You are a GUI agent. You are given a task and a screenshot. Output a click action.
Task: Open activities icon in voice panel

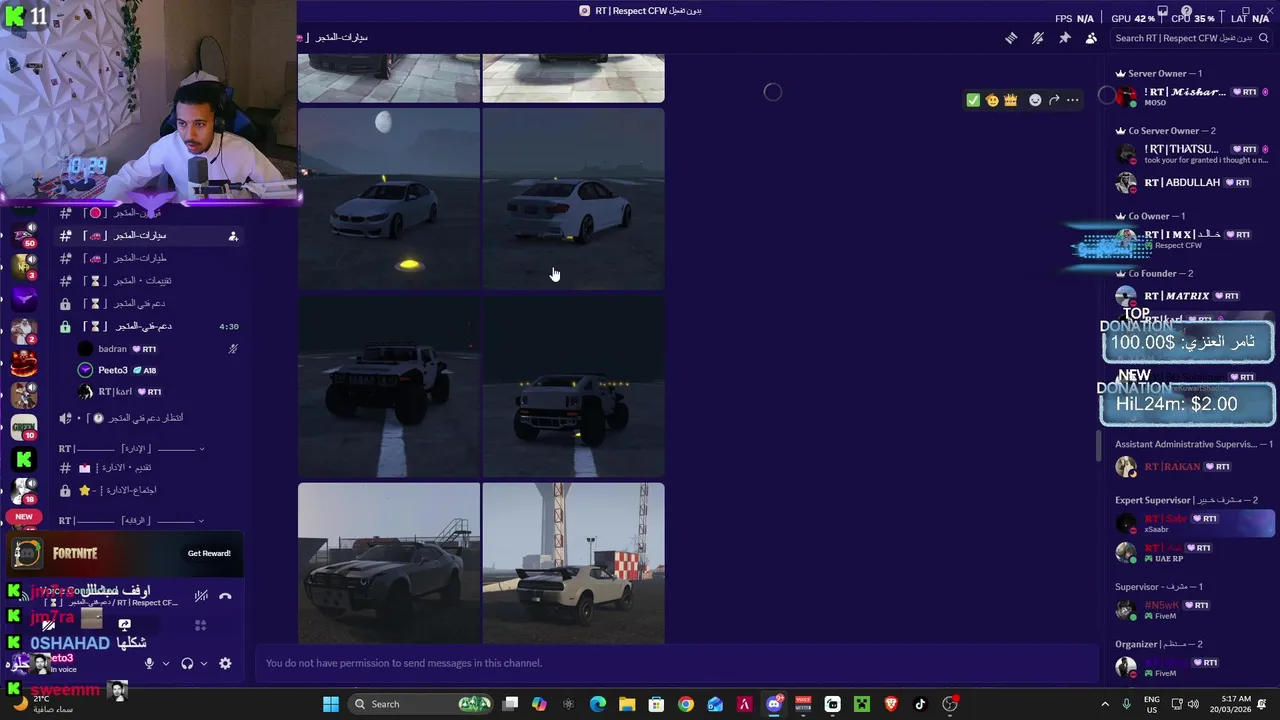[201, 624]
